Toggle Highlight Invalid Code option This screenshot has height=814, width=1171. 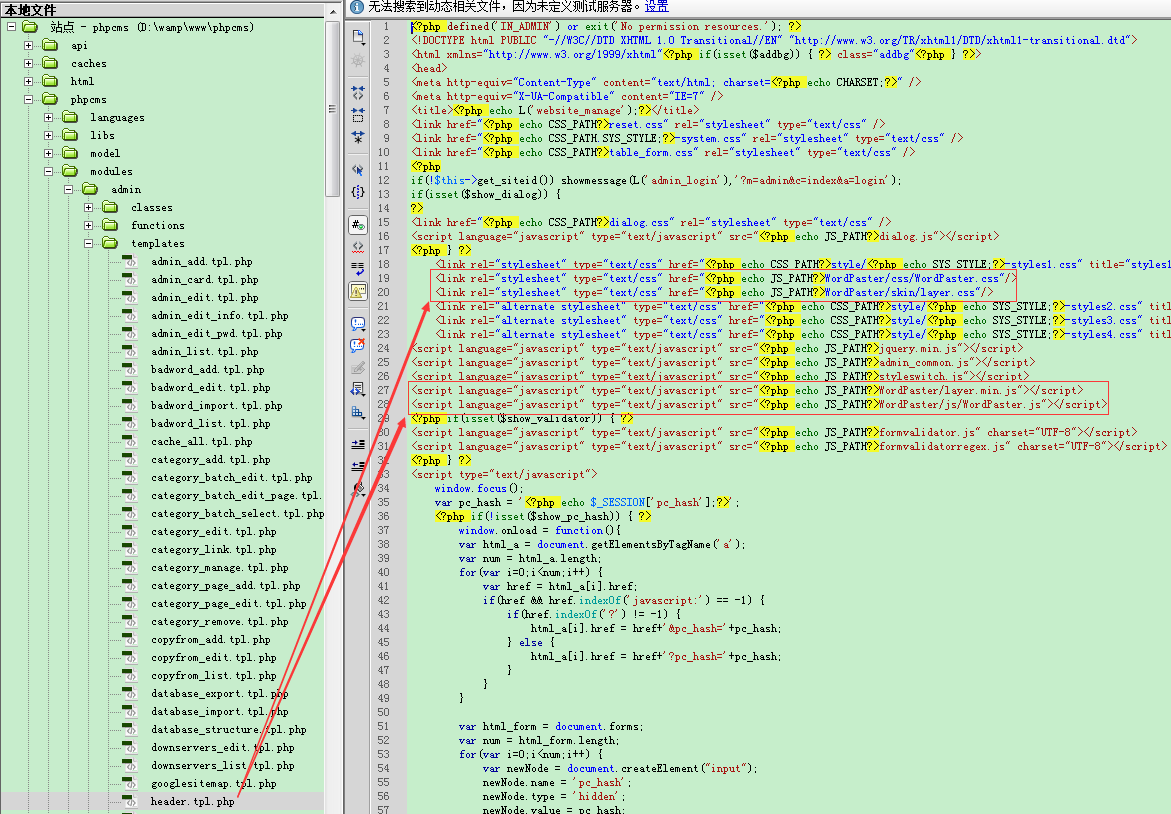(x=358, y=246)
